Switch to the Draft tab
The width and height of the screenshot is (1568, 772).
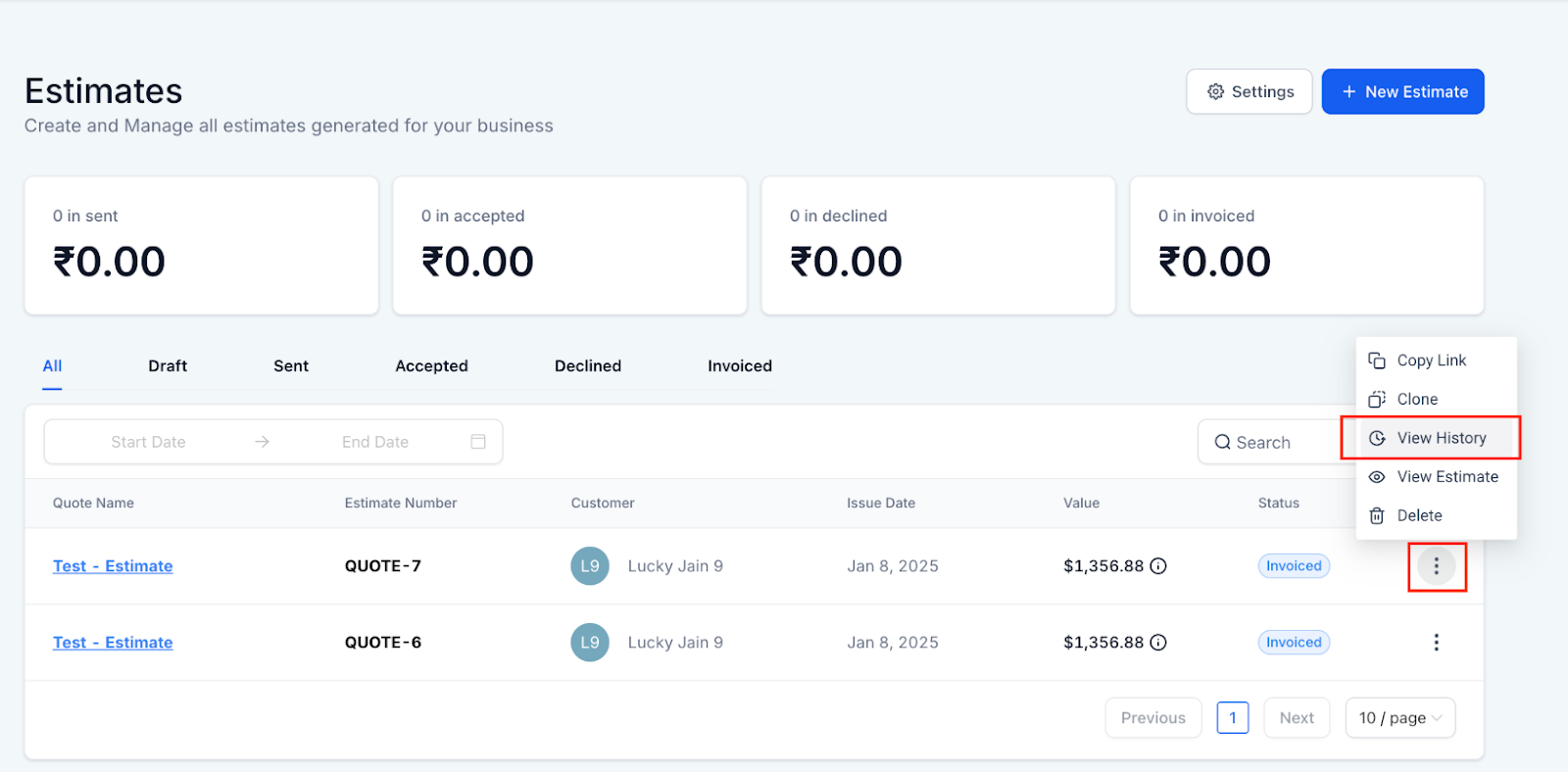click(168, 366)
